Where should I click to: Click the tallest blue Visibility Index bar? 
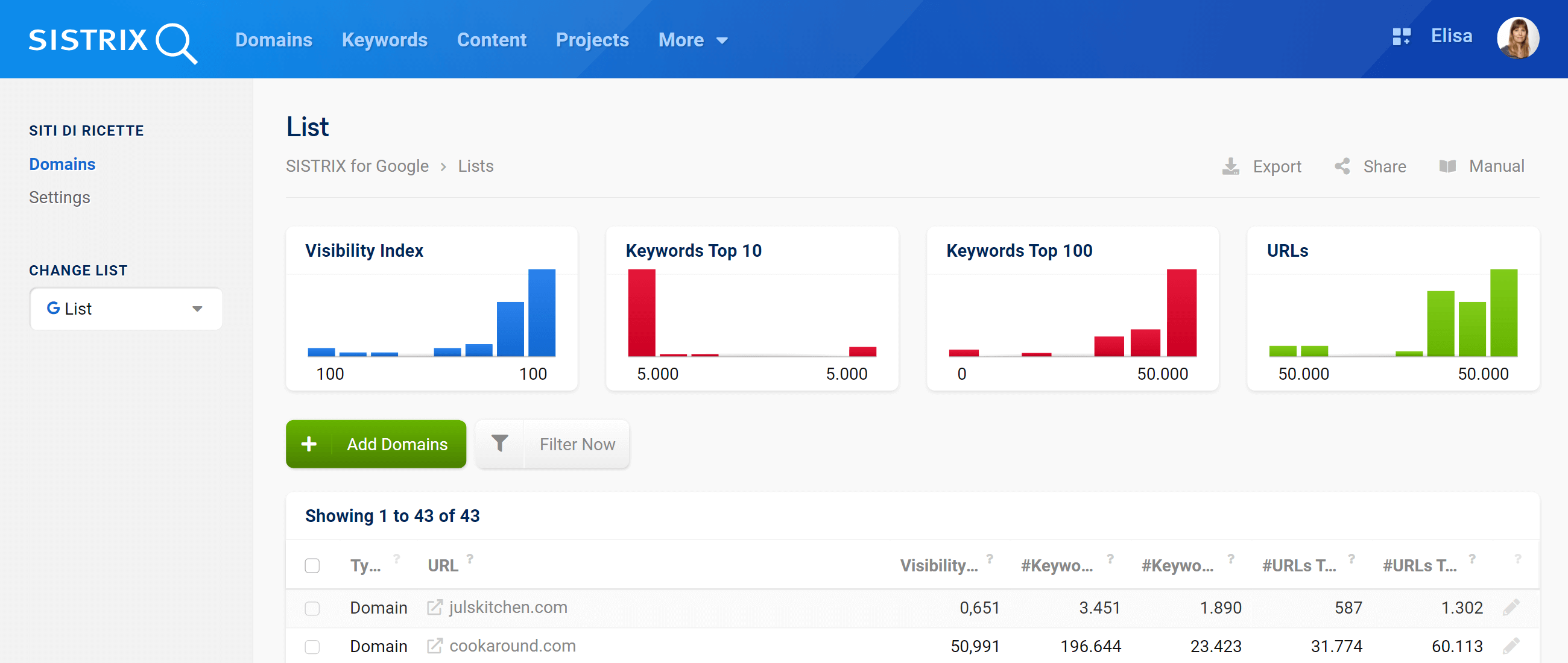[542, 313]
